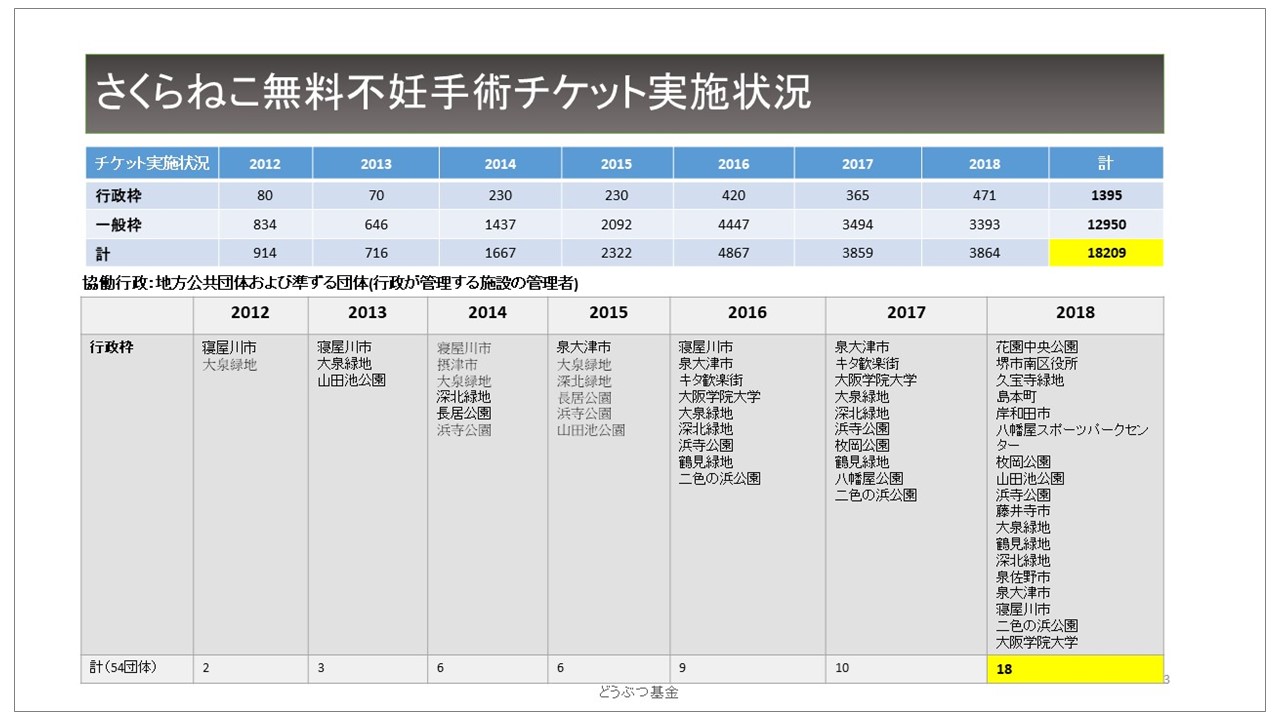Click the 計 column header in top table
Screen dimensions: 1280x720
(x=1105, y=163)
